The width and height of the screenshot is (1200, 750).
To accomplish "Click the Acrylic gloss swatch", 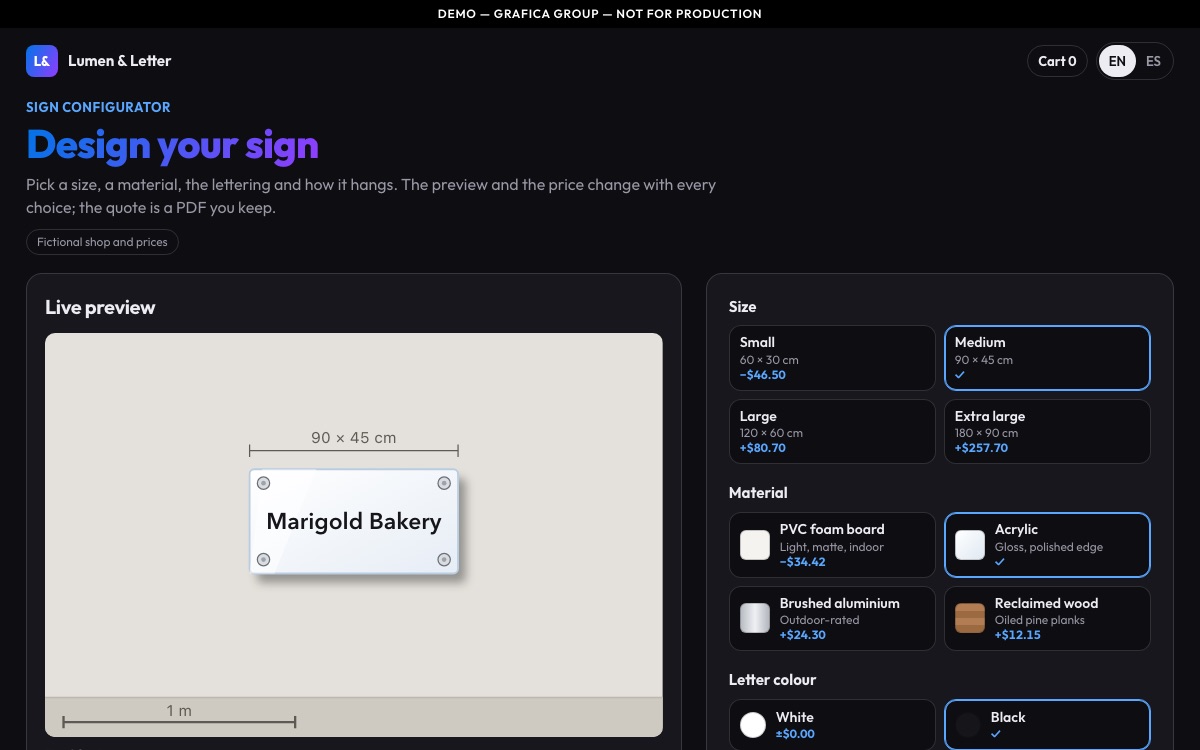I will (x=970, y=545).
